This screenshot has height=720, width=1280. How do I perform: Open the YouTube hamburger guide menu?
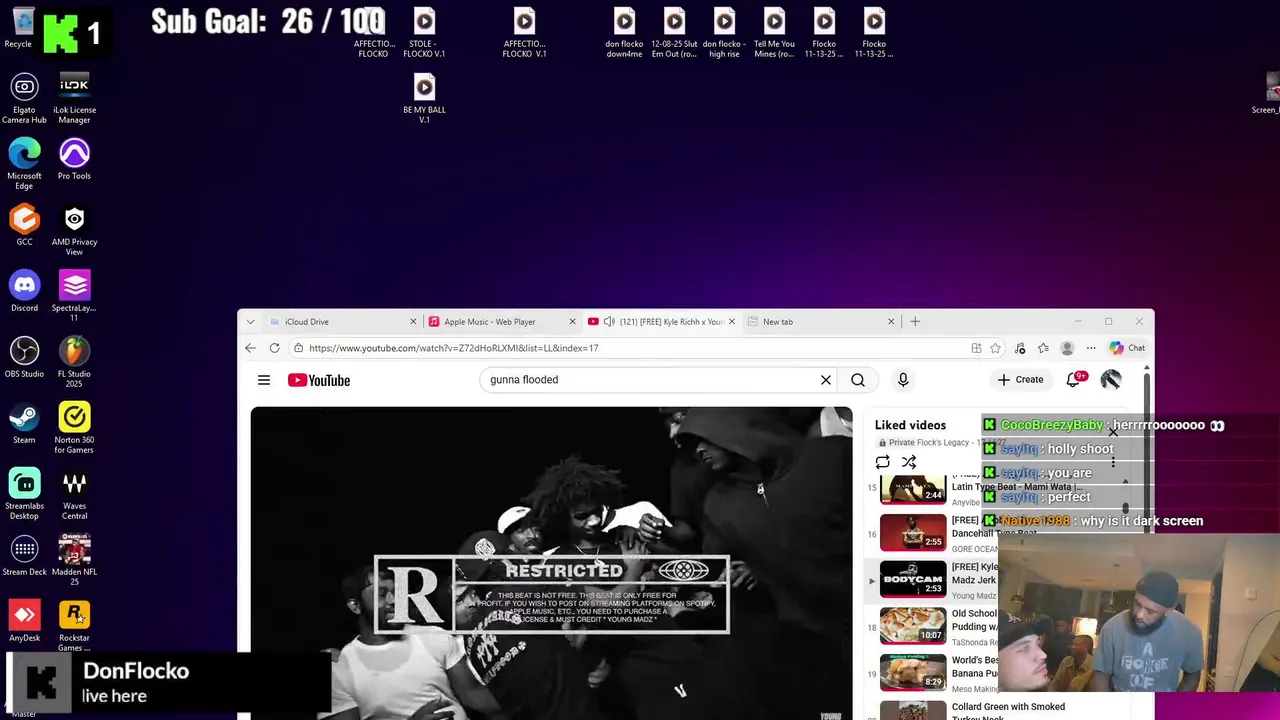tap(264, 380)
